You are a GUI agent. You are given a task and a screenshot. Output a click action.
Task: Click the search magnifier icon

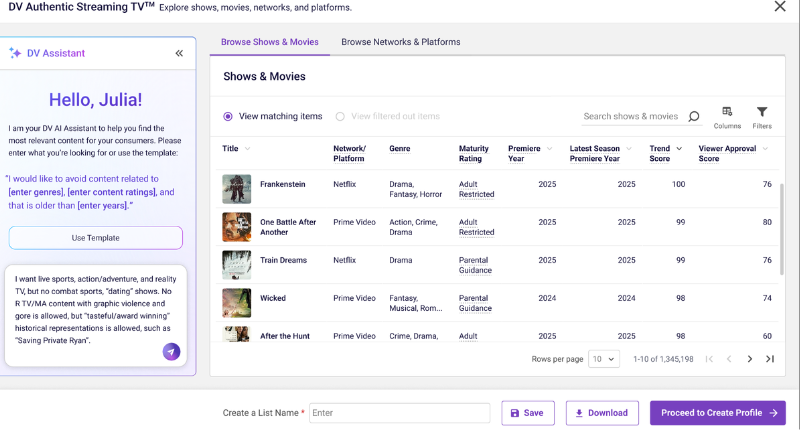click(x=694, y=116)
